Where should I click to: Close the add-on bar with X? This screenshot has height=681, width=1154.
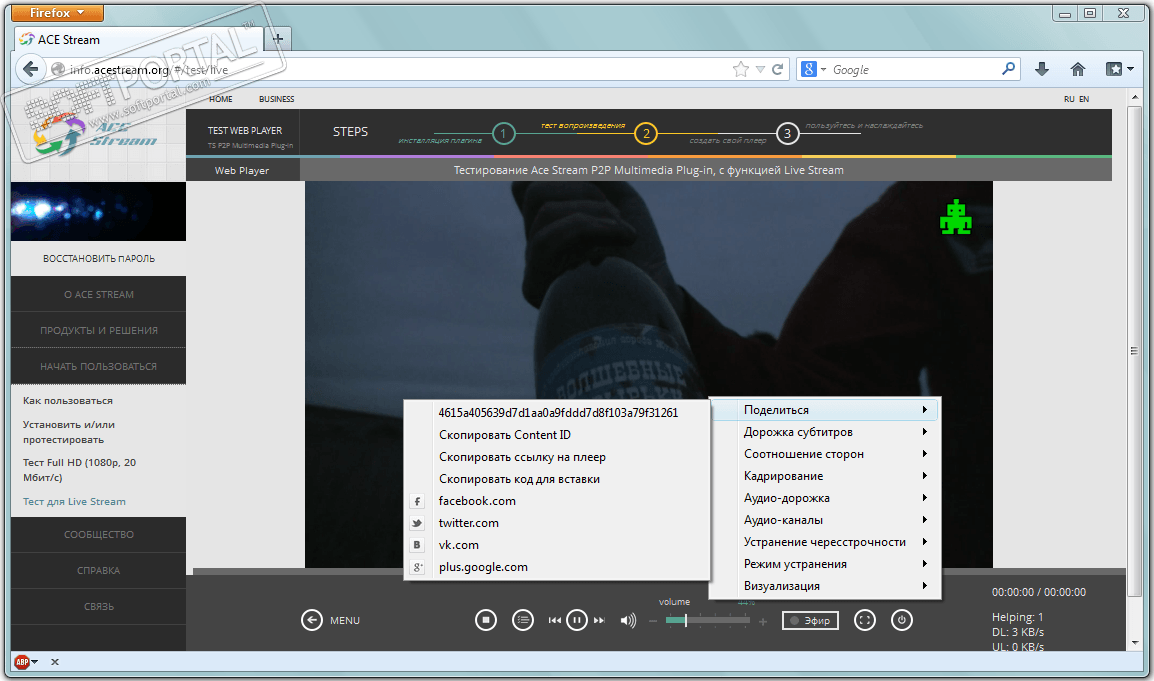pos(54,662)
